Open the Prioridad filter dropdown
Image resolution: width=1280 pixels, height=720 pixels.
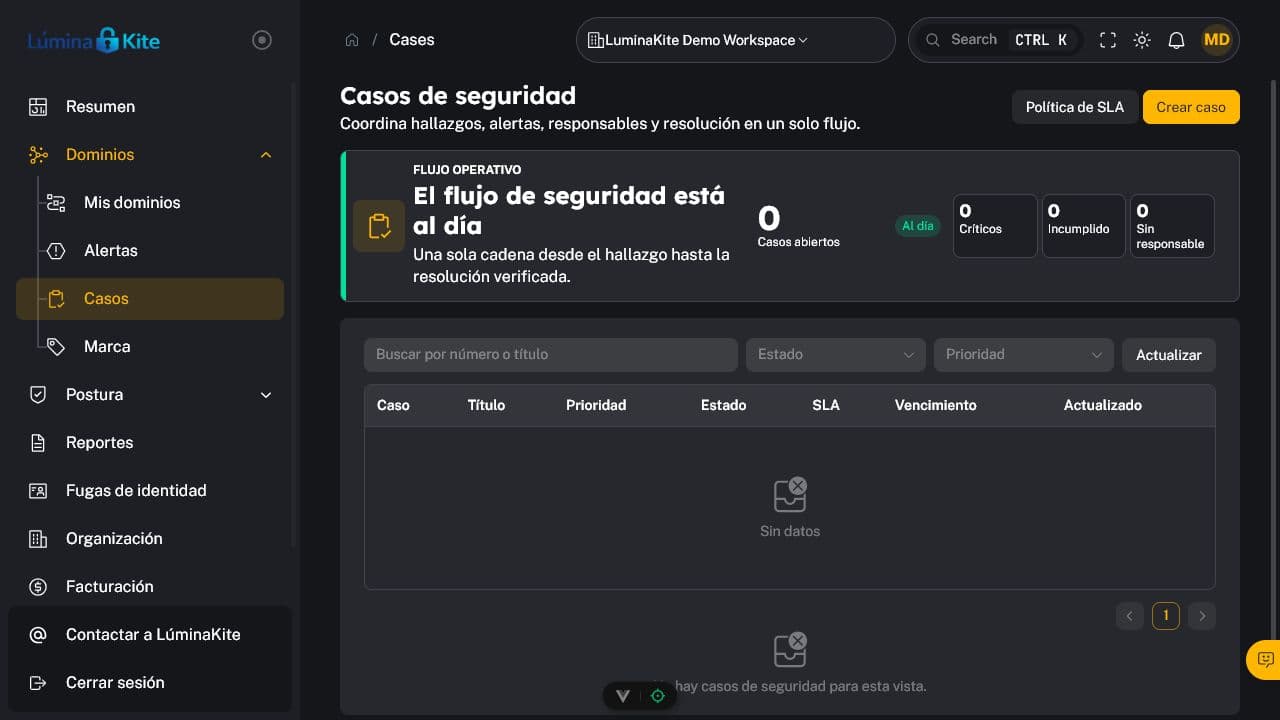tap(1024, 355)
